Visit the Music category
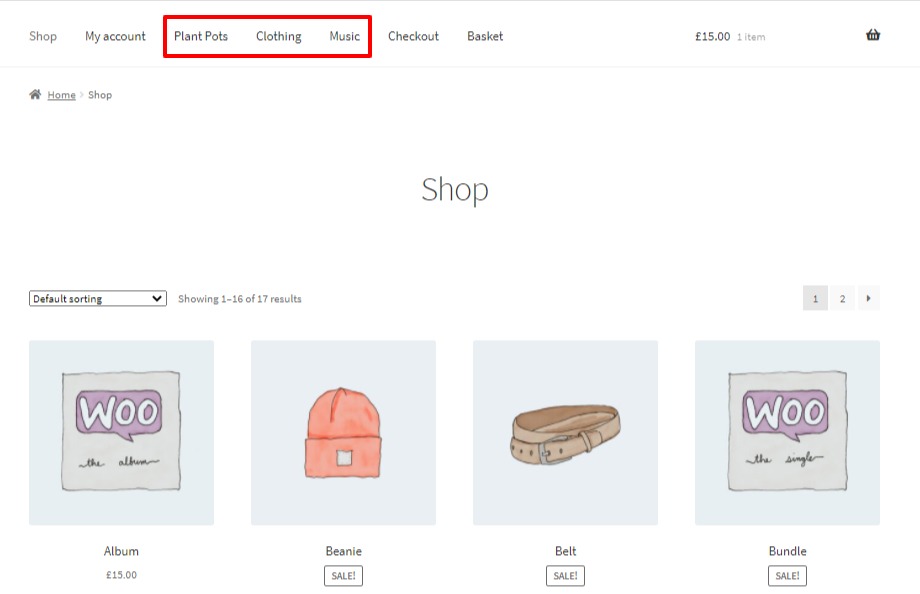920x594 pixels. 344,36
